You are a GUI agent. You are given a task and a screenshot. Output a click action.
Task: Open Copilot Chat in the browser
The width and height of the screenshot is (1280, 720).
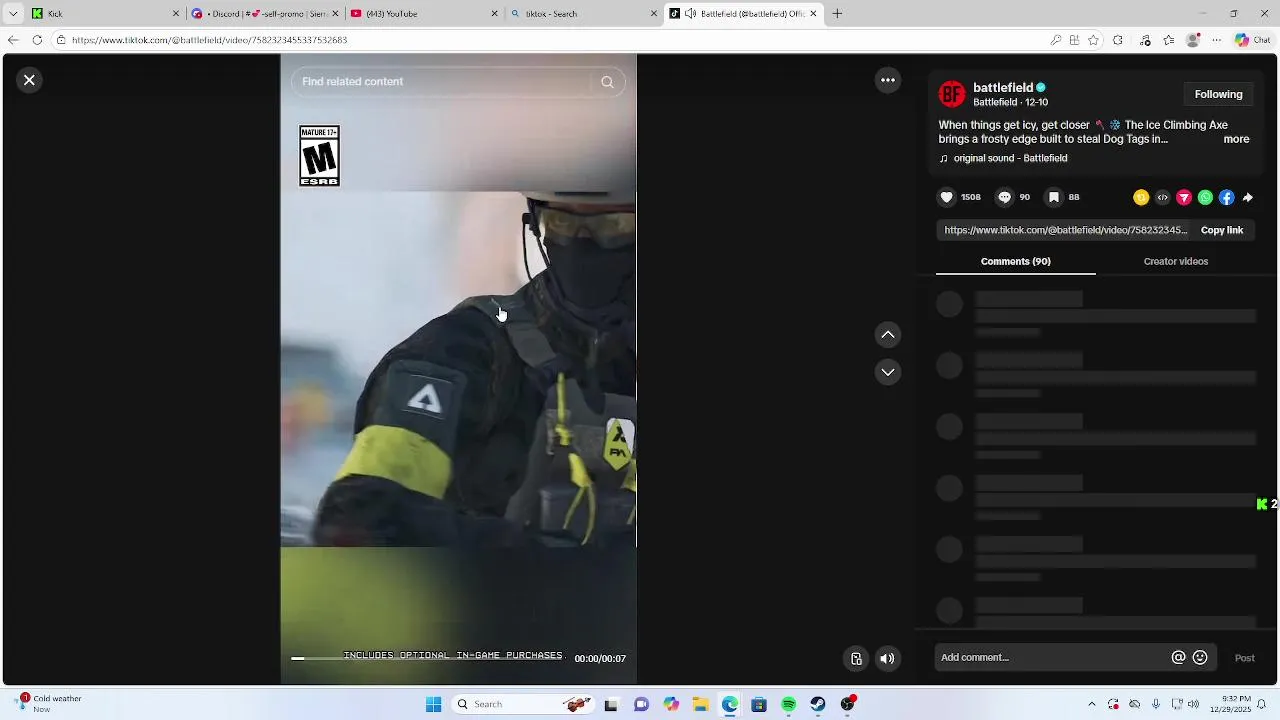tap(1255, 40)
